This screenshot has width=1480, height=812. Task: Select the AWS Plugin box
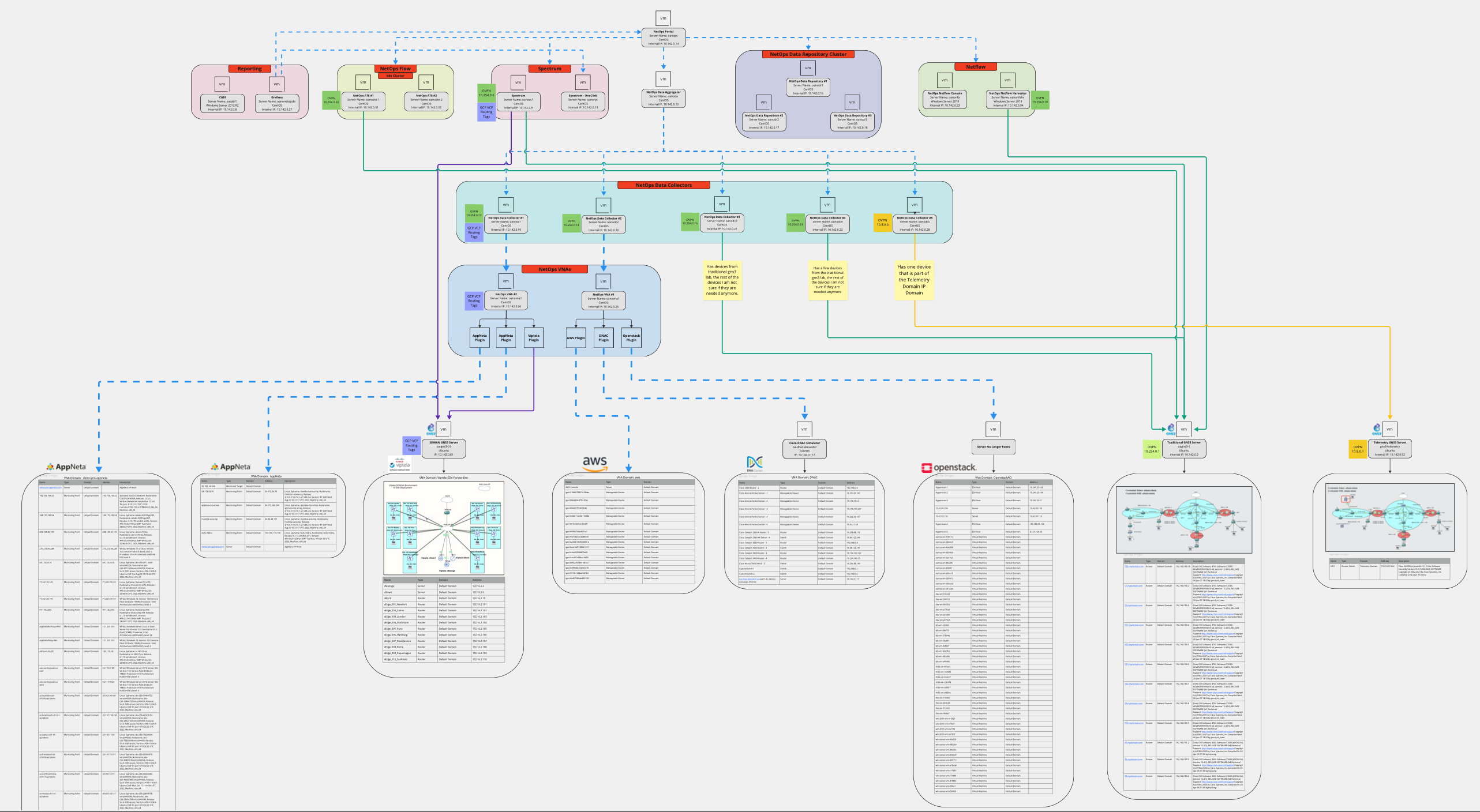[x=575, y=337]
